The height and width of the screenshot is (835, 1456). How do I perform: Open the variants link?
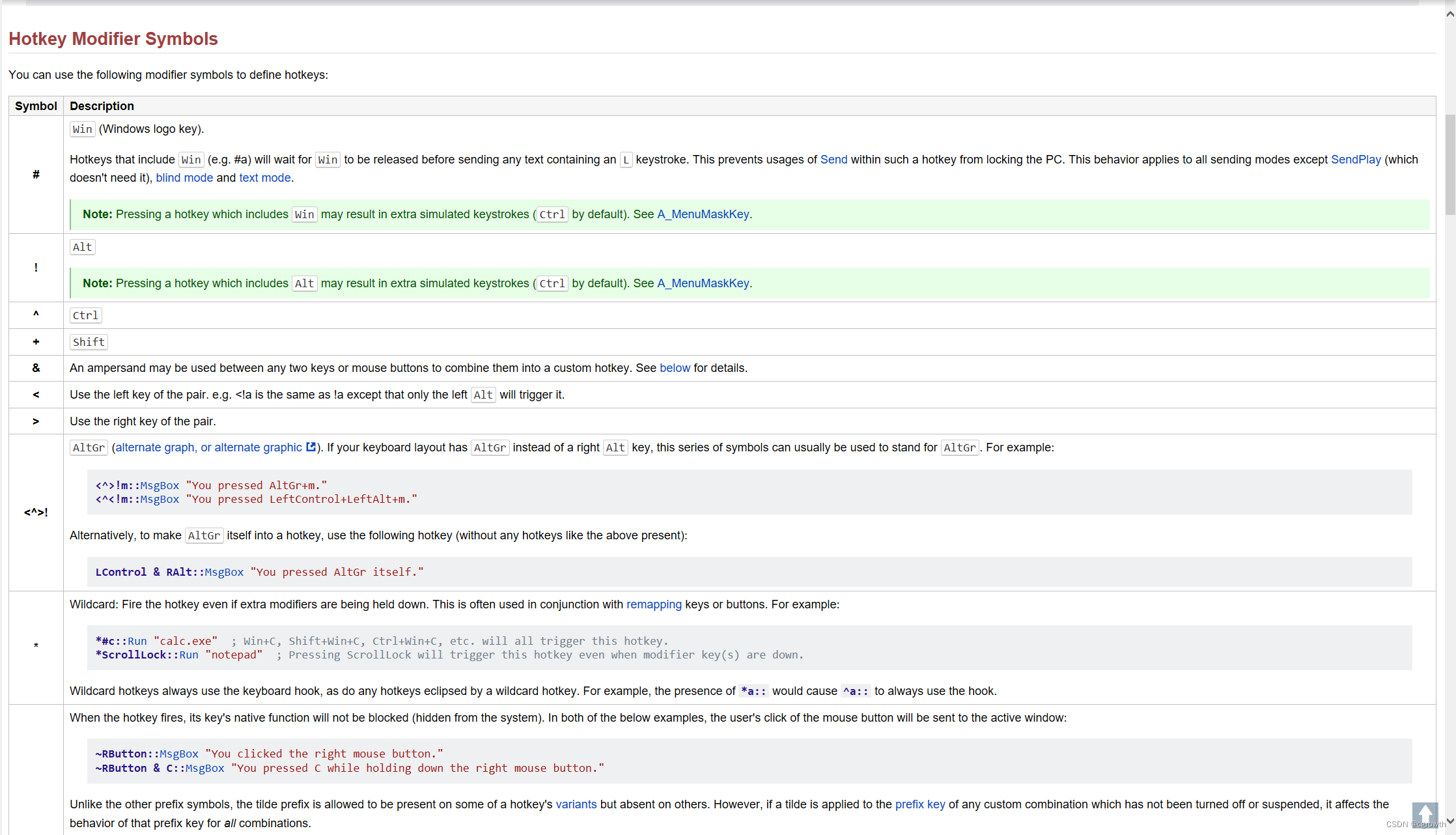coord(576,804)
